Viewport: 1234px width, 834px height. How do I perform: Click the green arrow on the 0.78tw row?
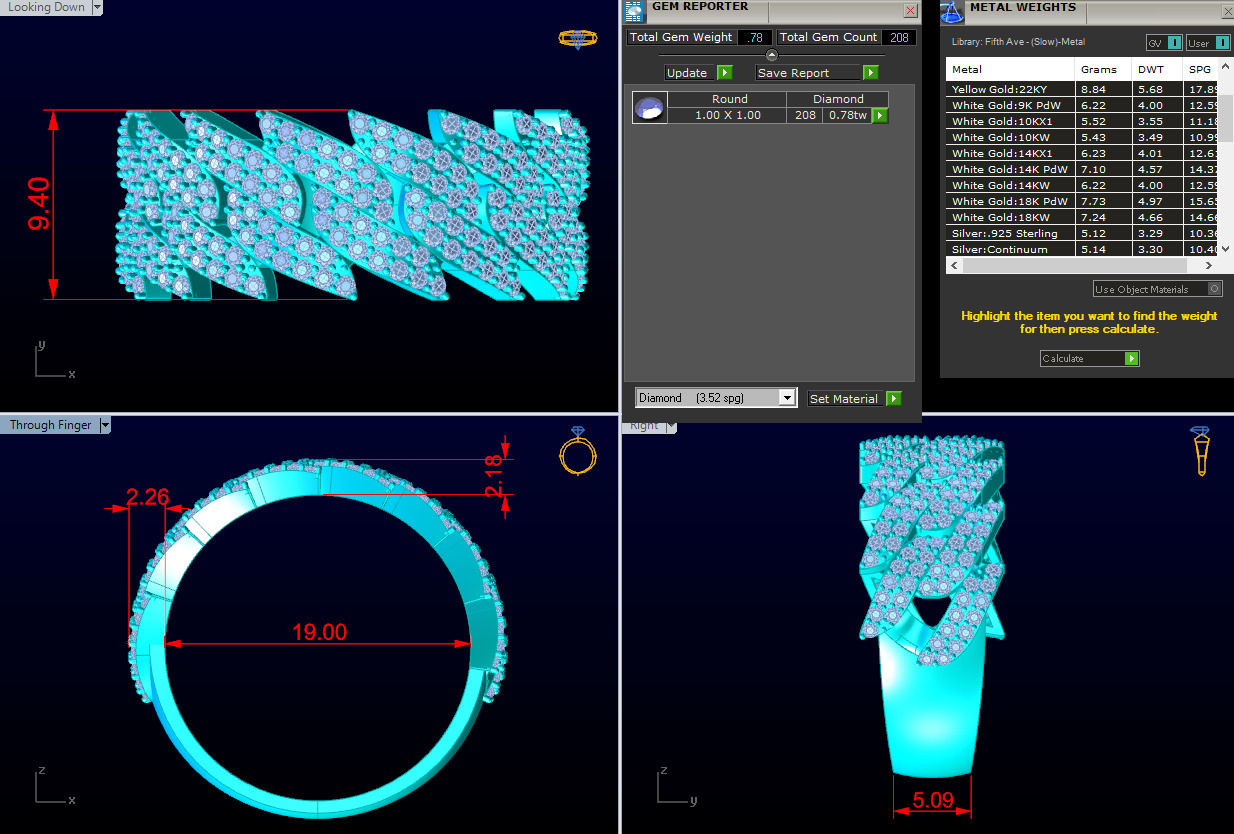click(x=880, y=116)
